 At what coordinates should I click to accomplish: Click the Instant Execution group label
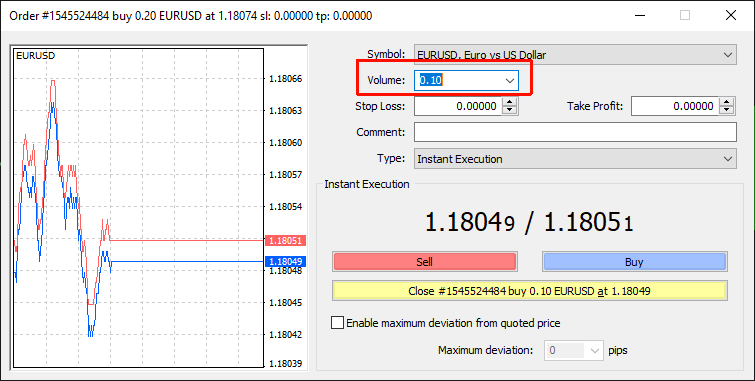tap(367, 184)
